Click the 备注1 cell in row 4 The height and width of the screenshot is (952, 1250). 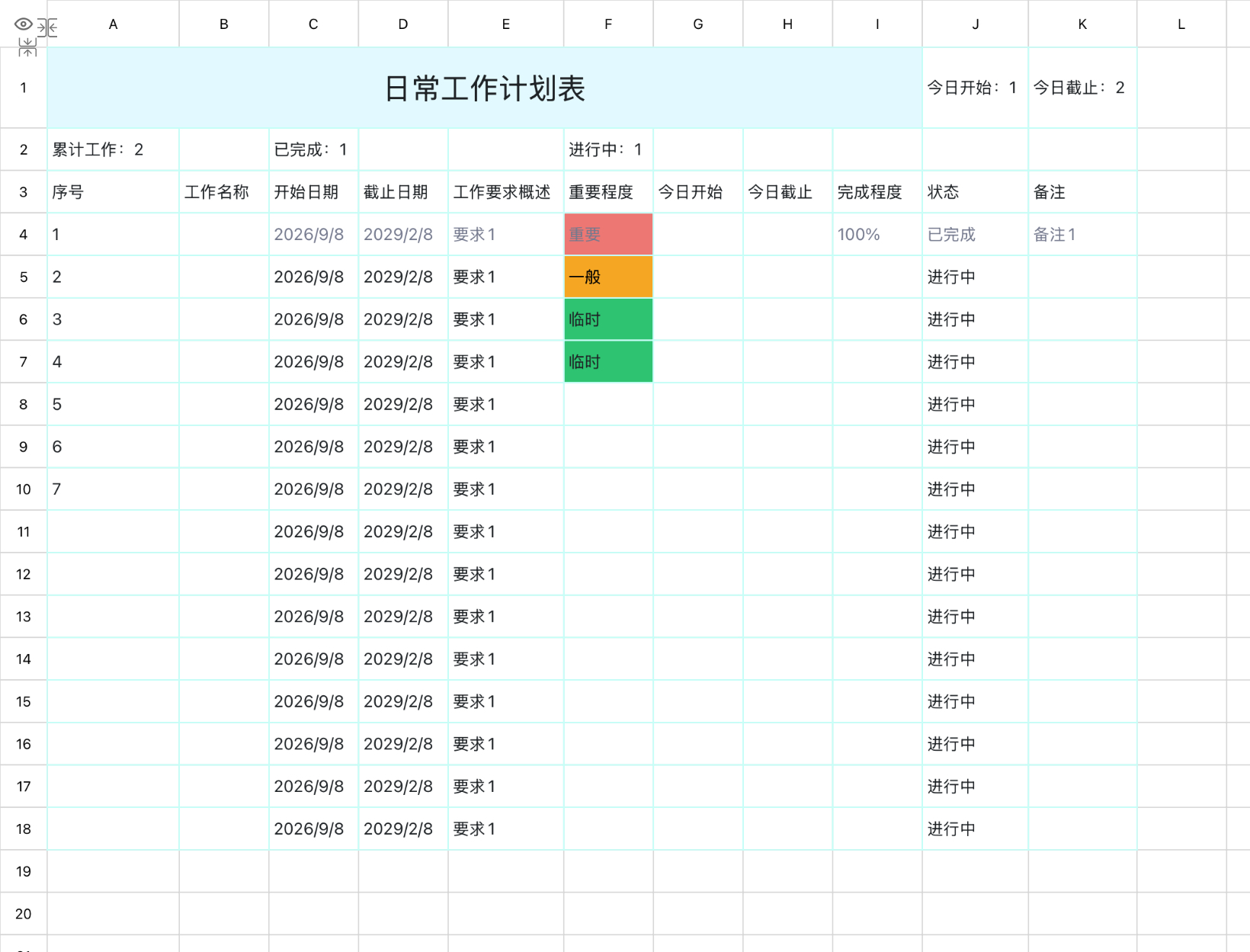tap(1082, 235)
